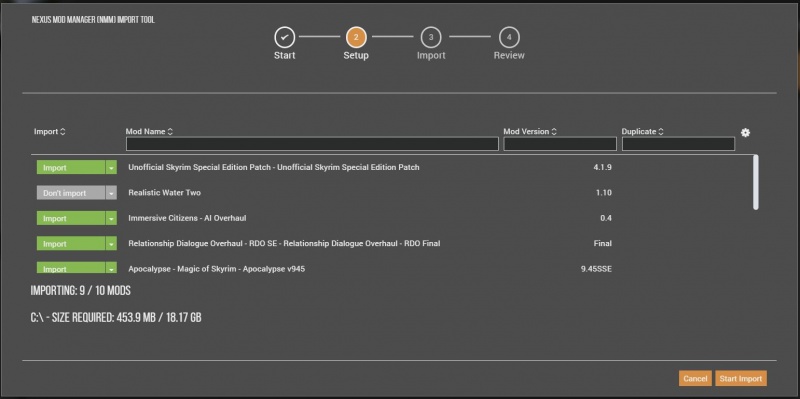Click the Setup step label
This screenshot has width=800, height=399.
click(356, 56)
